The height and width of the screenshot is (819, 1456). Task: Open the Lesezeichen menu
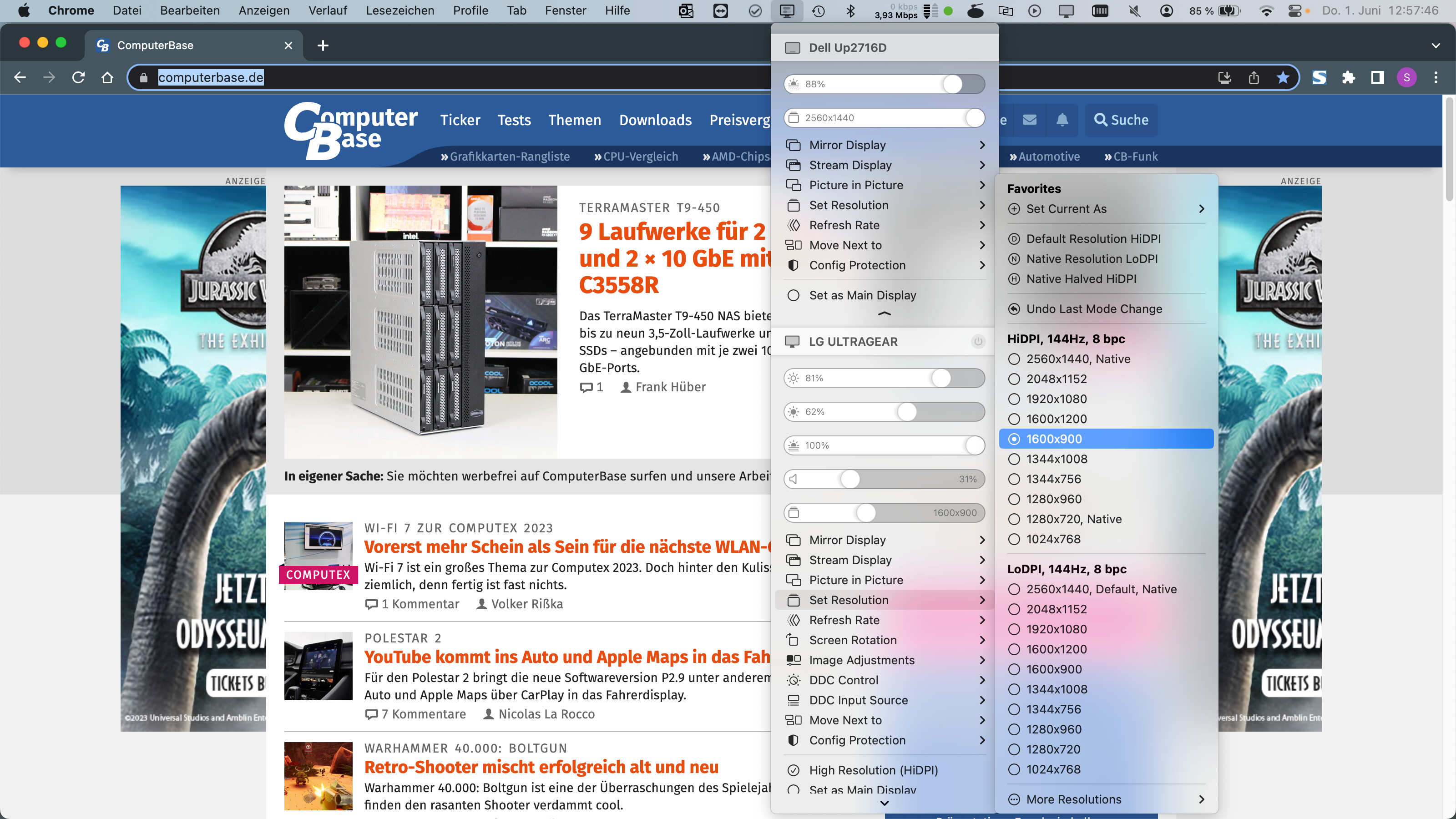(x=399, y=11)
